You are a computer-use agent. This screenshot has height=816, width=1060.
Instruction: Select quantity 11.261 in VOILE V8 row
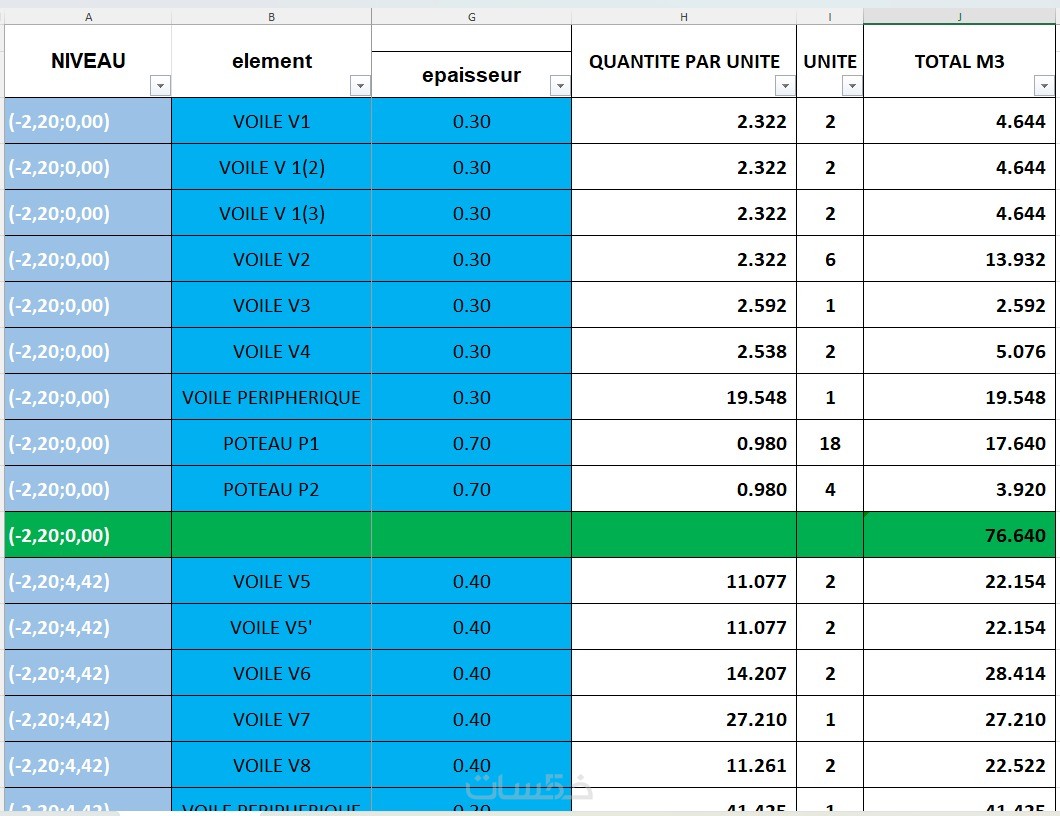click(x=683, y=765)
